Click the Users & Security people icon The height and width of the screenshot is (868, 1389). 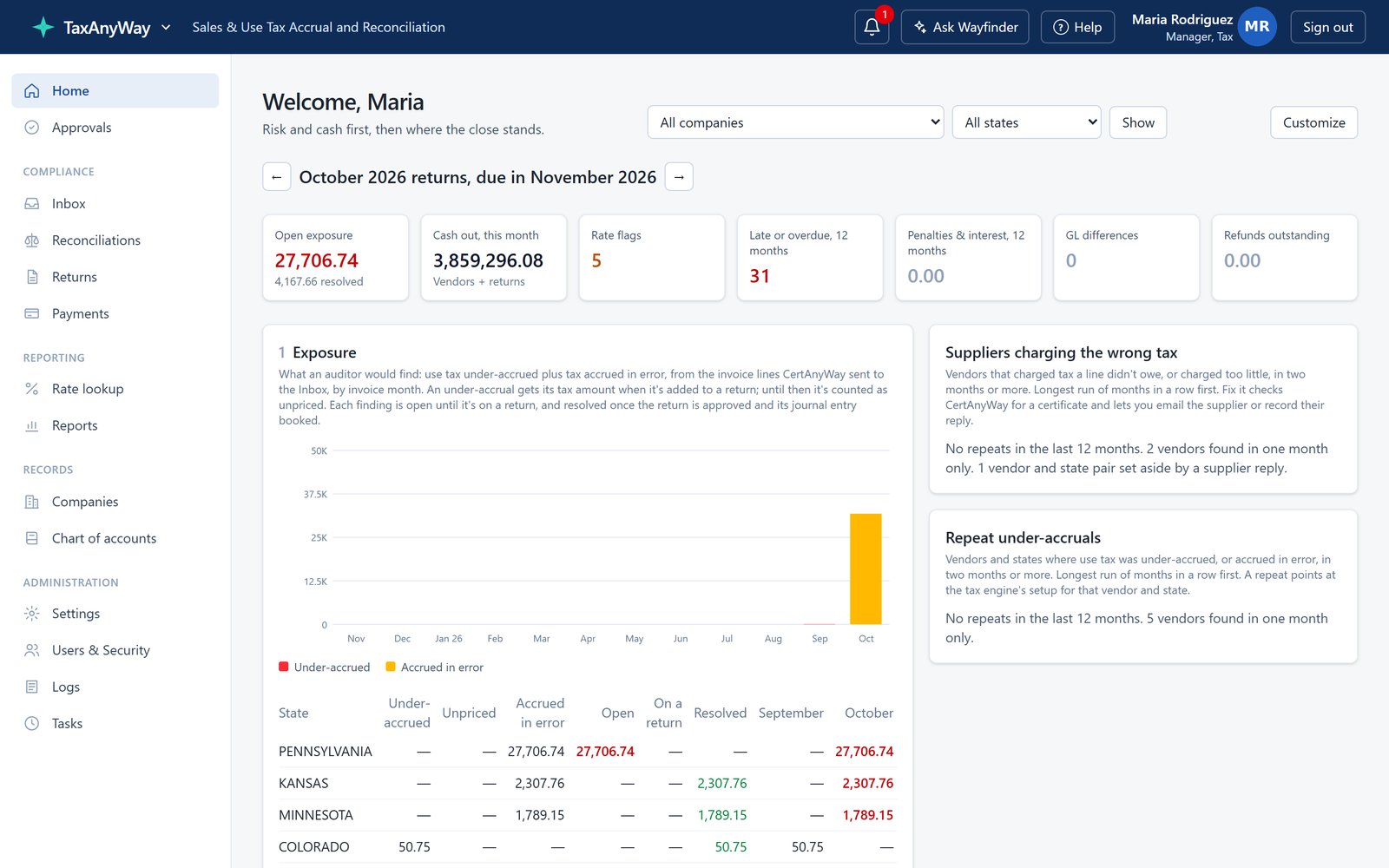[x=32, y=650]
